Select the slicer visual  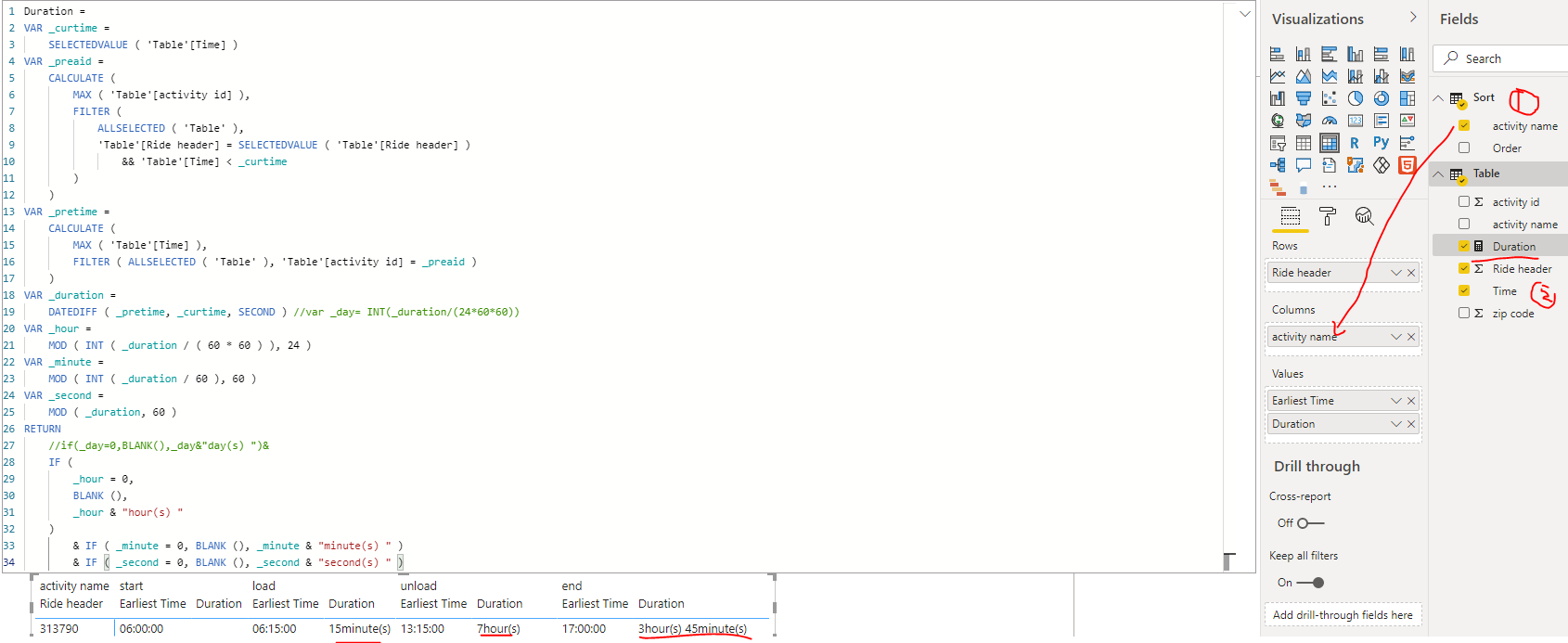(x=1278, y=143)
